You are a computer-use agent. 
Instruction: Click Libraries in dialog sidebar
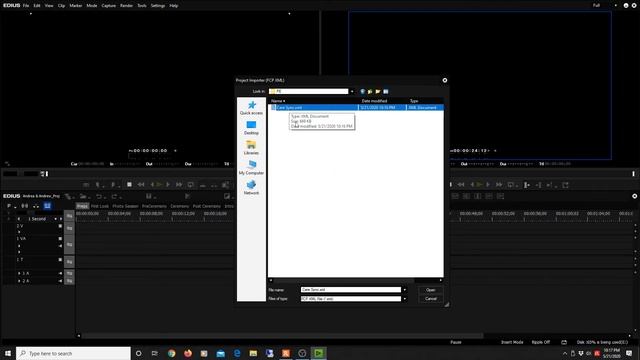[251, 148]
